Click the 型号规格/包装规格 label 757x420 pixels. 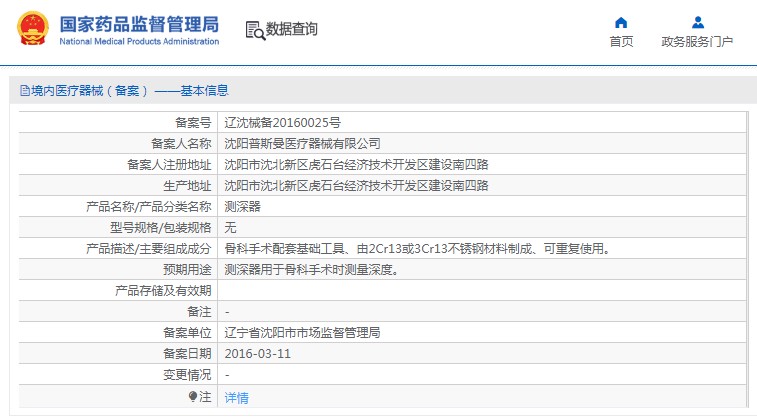tap(161, 227)
